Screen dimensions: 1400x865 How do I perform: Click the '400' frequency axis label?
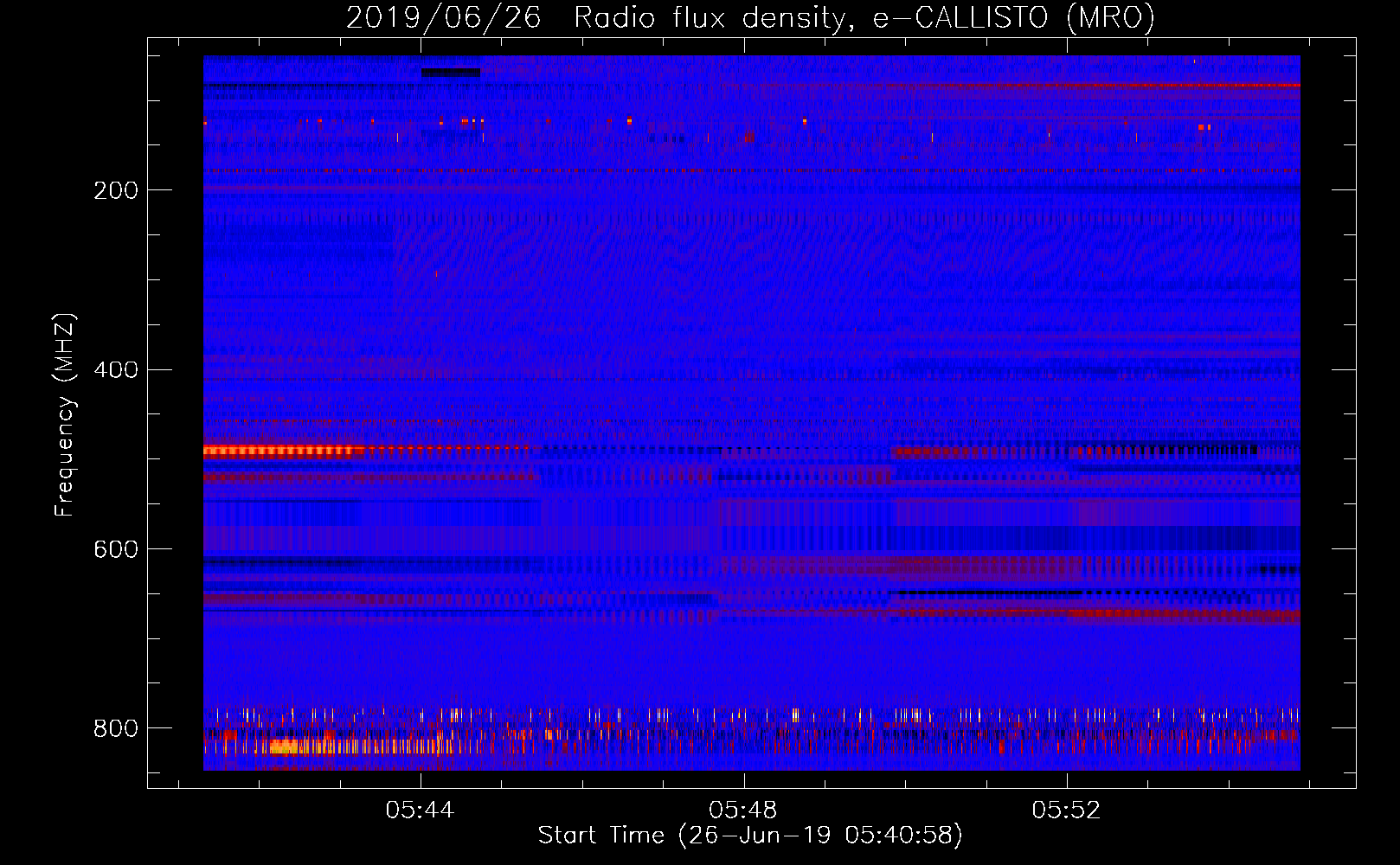point(116,370)
